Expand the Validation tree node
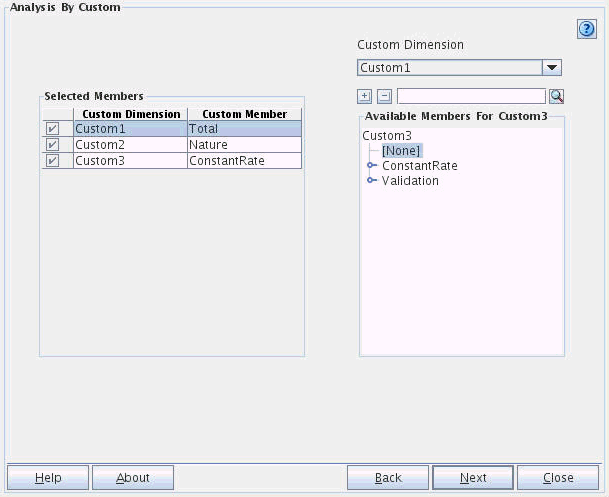 coord(372,181)
